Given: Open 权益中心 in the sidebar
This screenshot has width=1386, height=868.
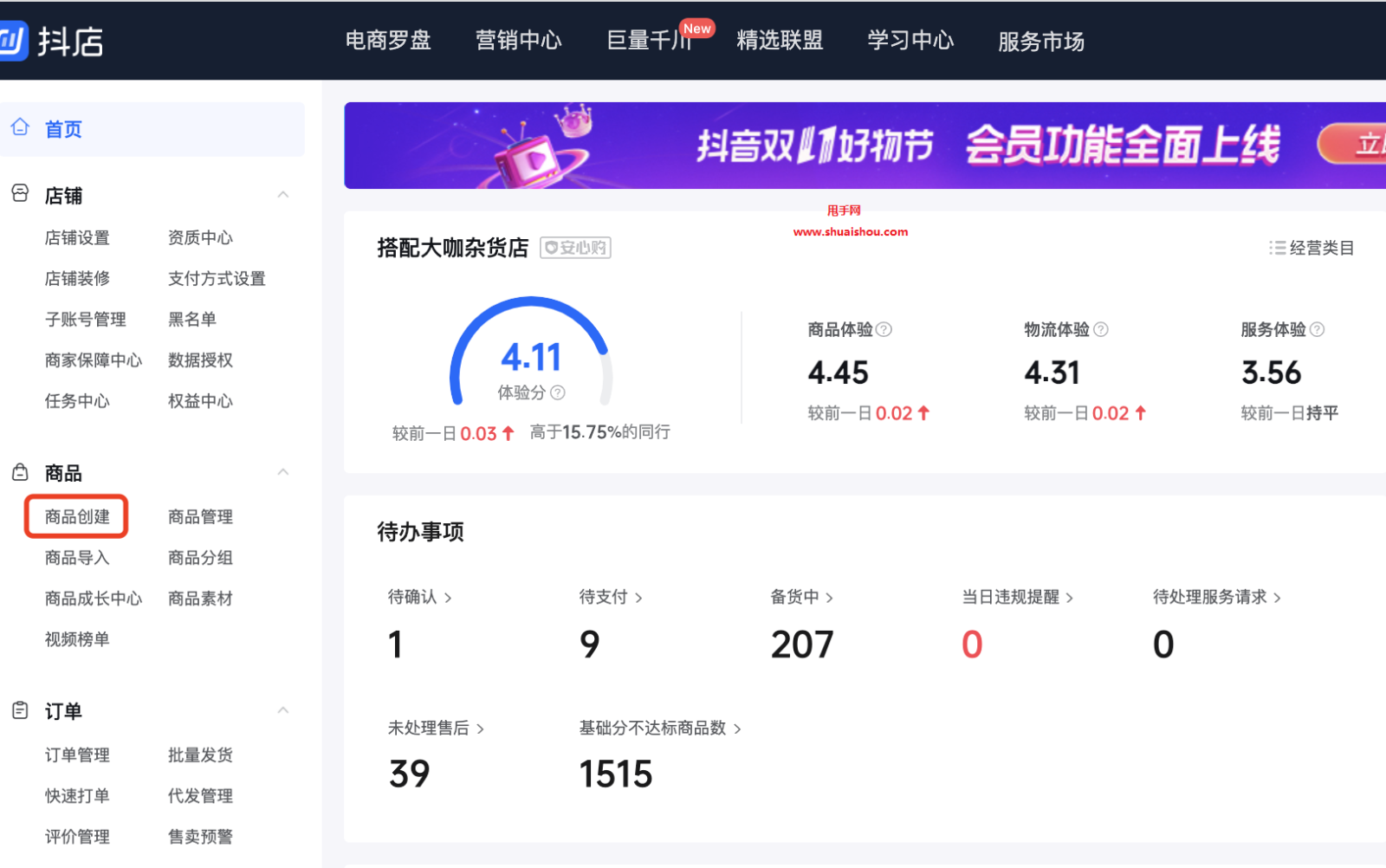Looking at the screenshot, I should point(200,401).
